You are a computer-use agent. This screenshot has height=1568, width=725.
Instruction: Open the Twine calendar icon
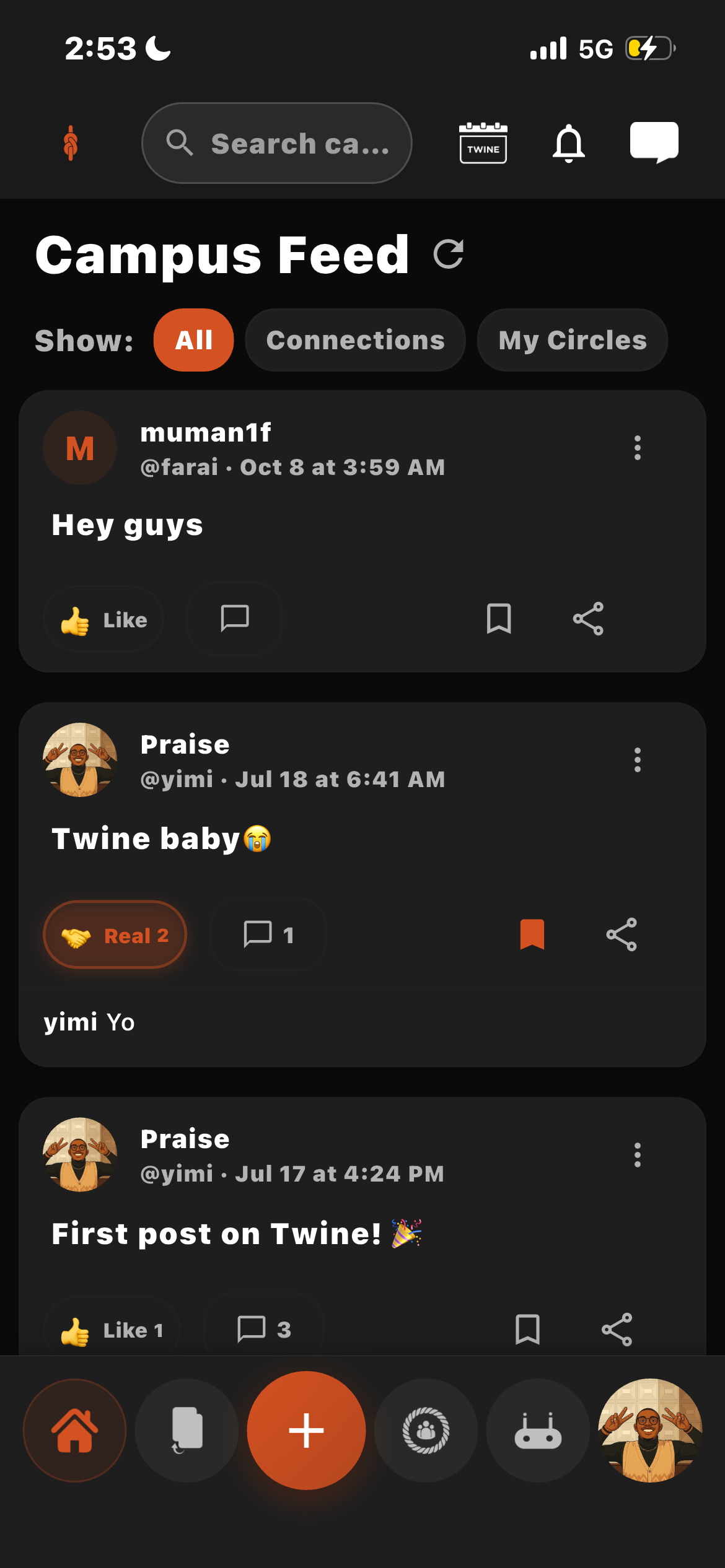[x=483, y=143]
